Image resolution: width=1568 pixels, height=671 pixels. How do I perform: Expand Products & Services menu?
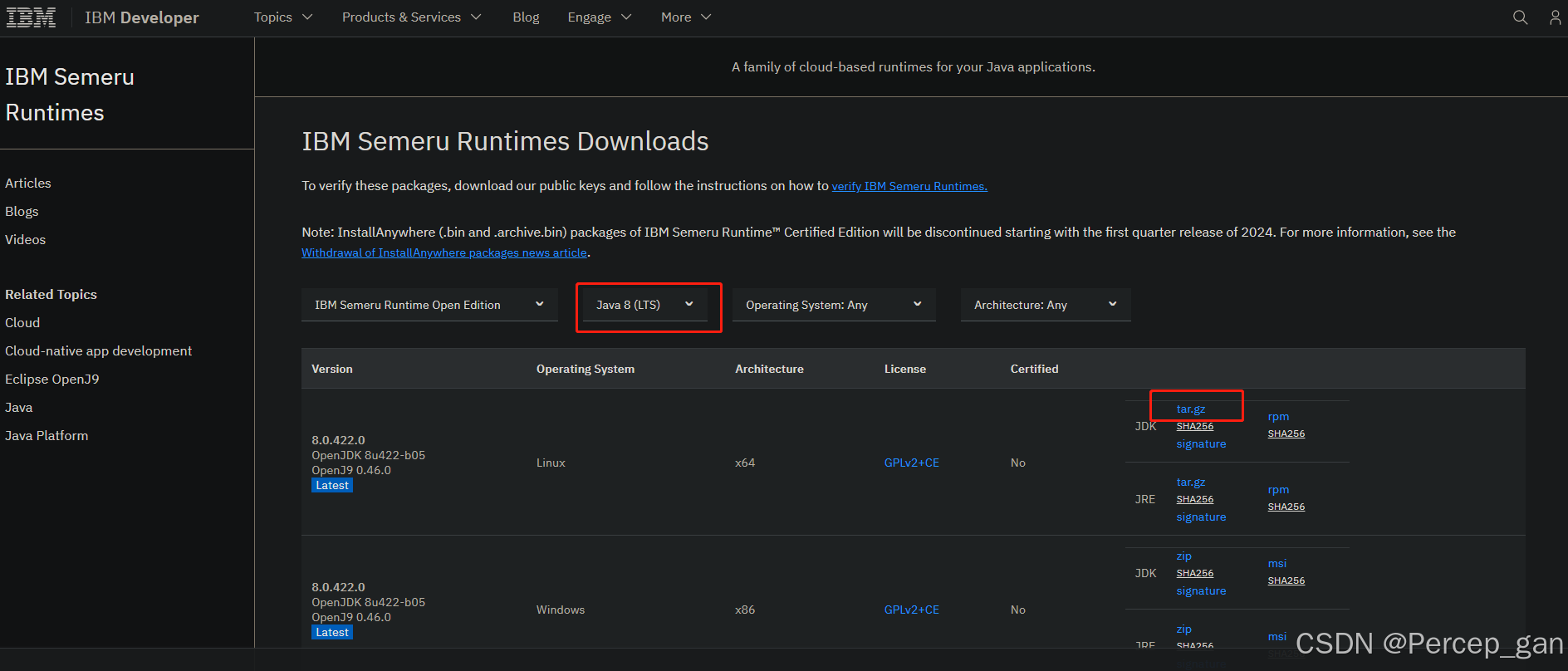412,17
